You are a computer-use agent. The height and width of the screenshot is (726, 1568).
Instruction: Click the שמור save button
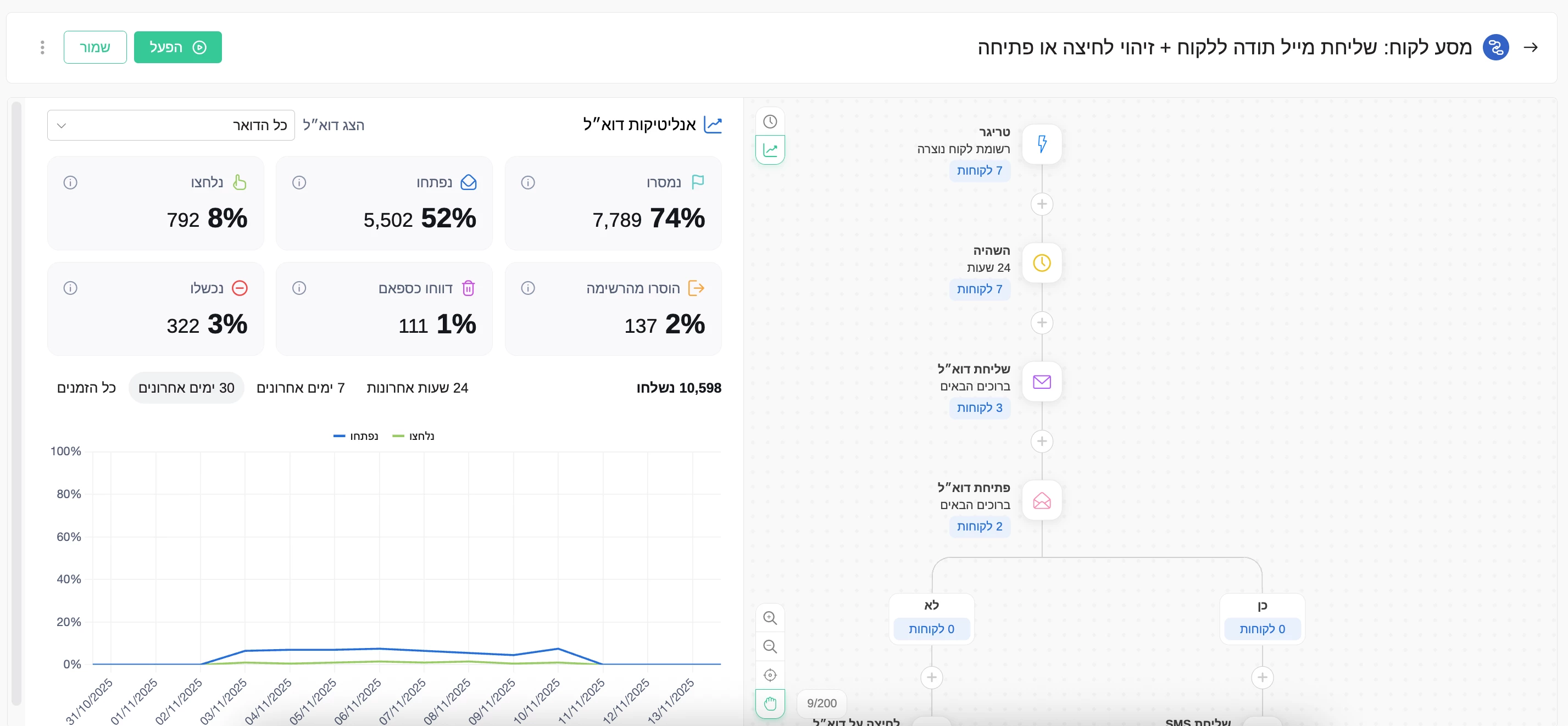click(95, 47)
